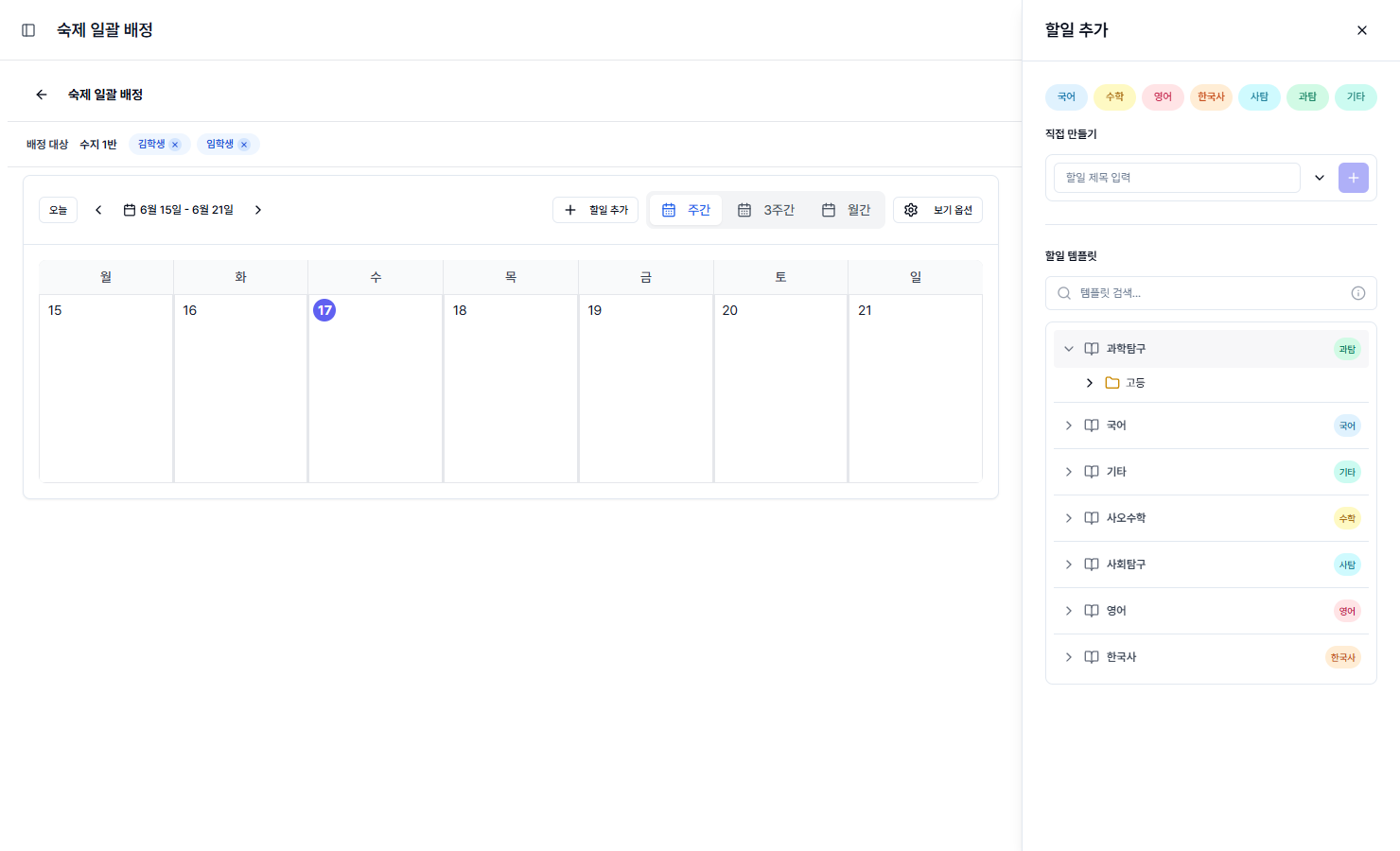1400x851 pixels.
Task: Click the book icon for 국어
Action: tap(1092, 425)
